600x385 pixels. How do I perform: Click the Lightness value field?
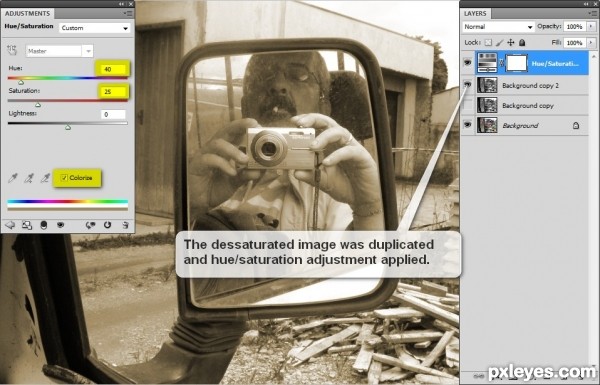[x=113, y=114]
